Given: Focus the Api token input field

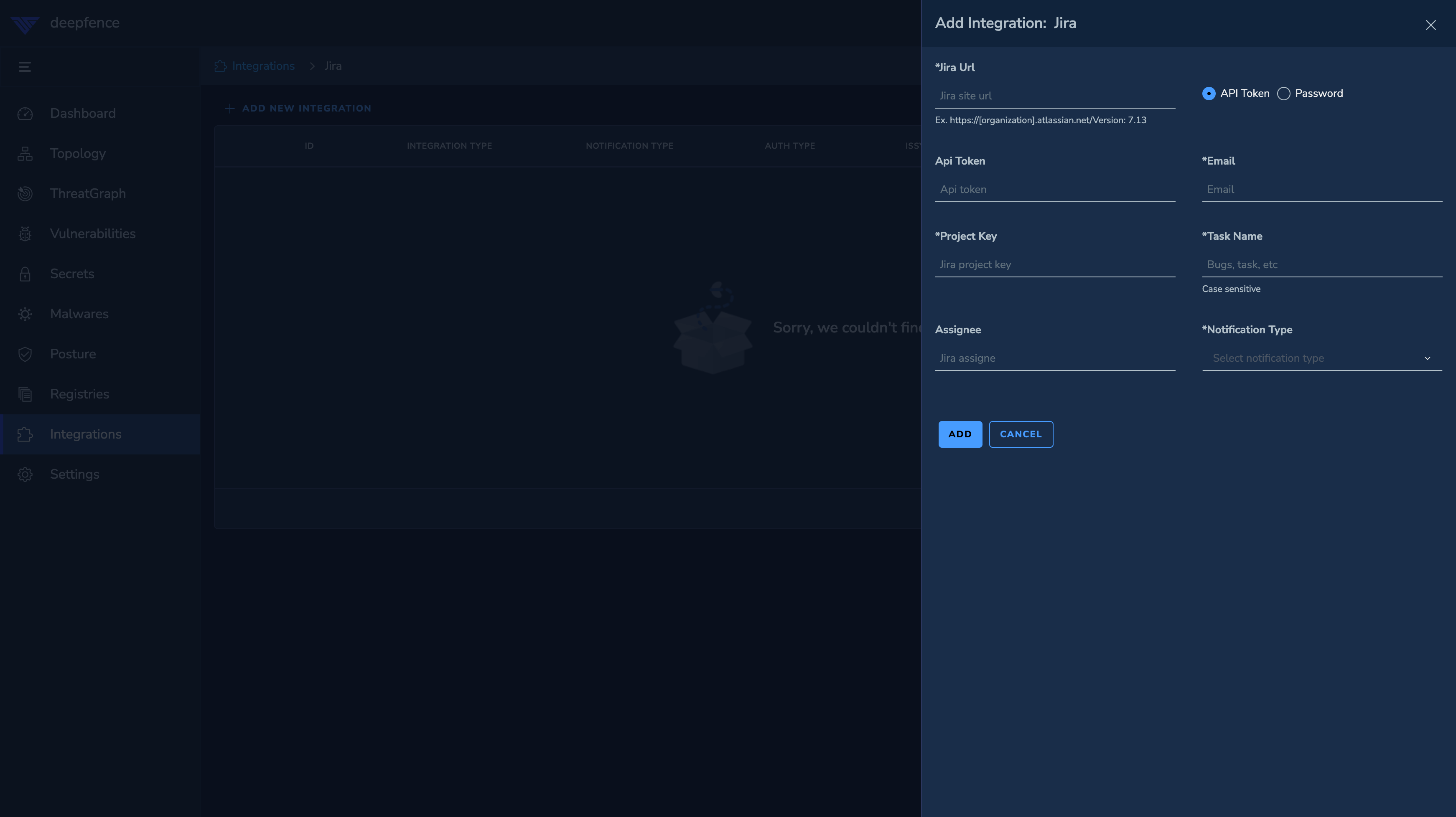Looking at the screenshot, I should [x=1055, y=190].
